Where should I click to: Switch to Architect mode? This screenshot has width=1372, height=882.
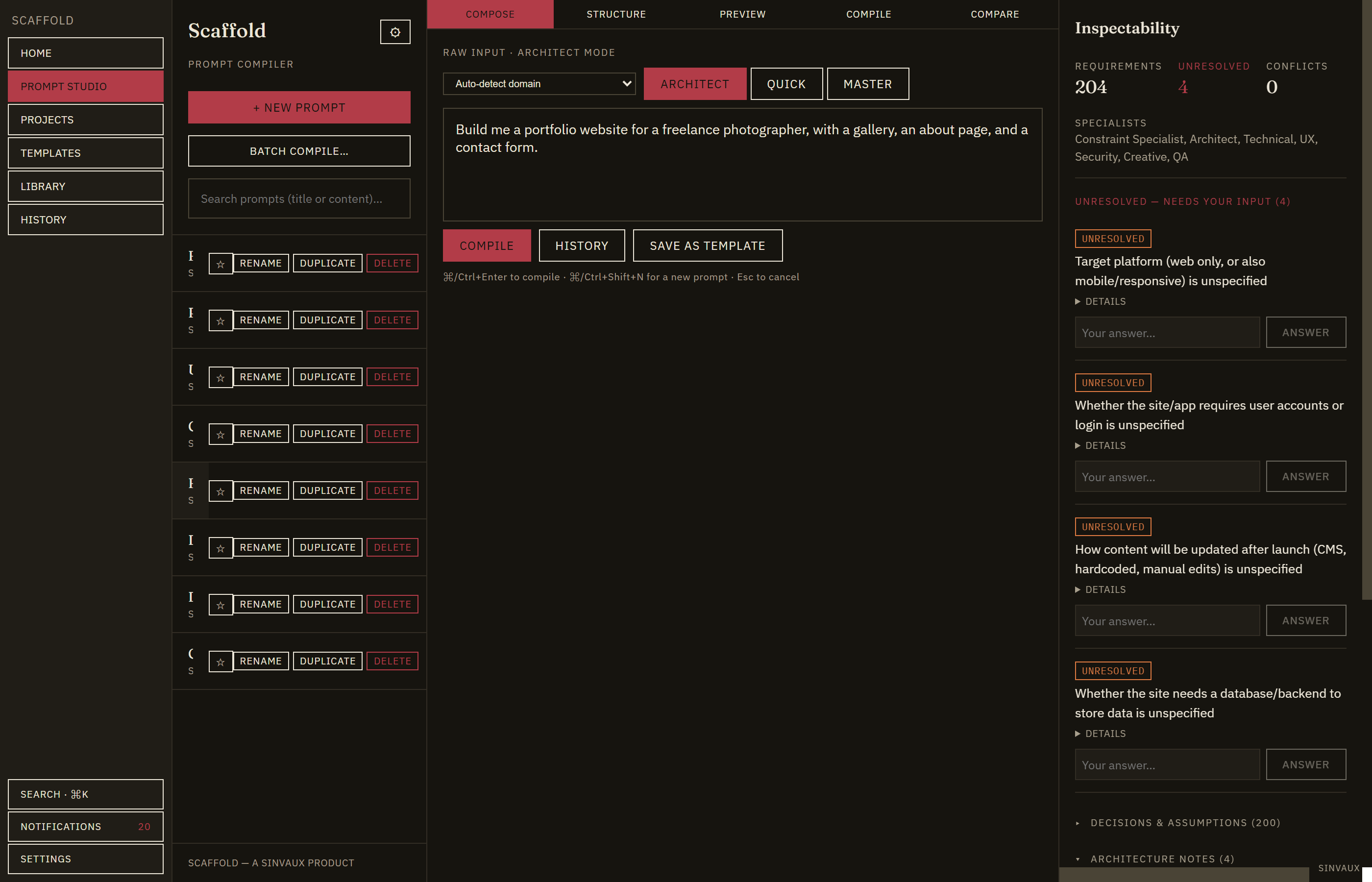pyautogui.click(x=695, y=84)
